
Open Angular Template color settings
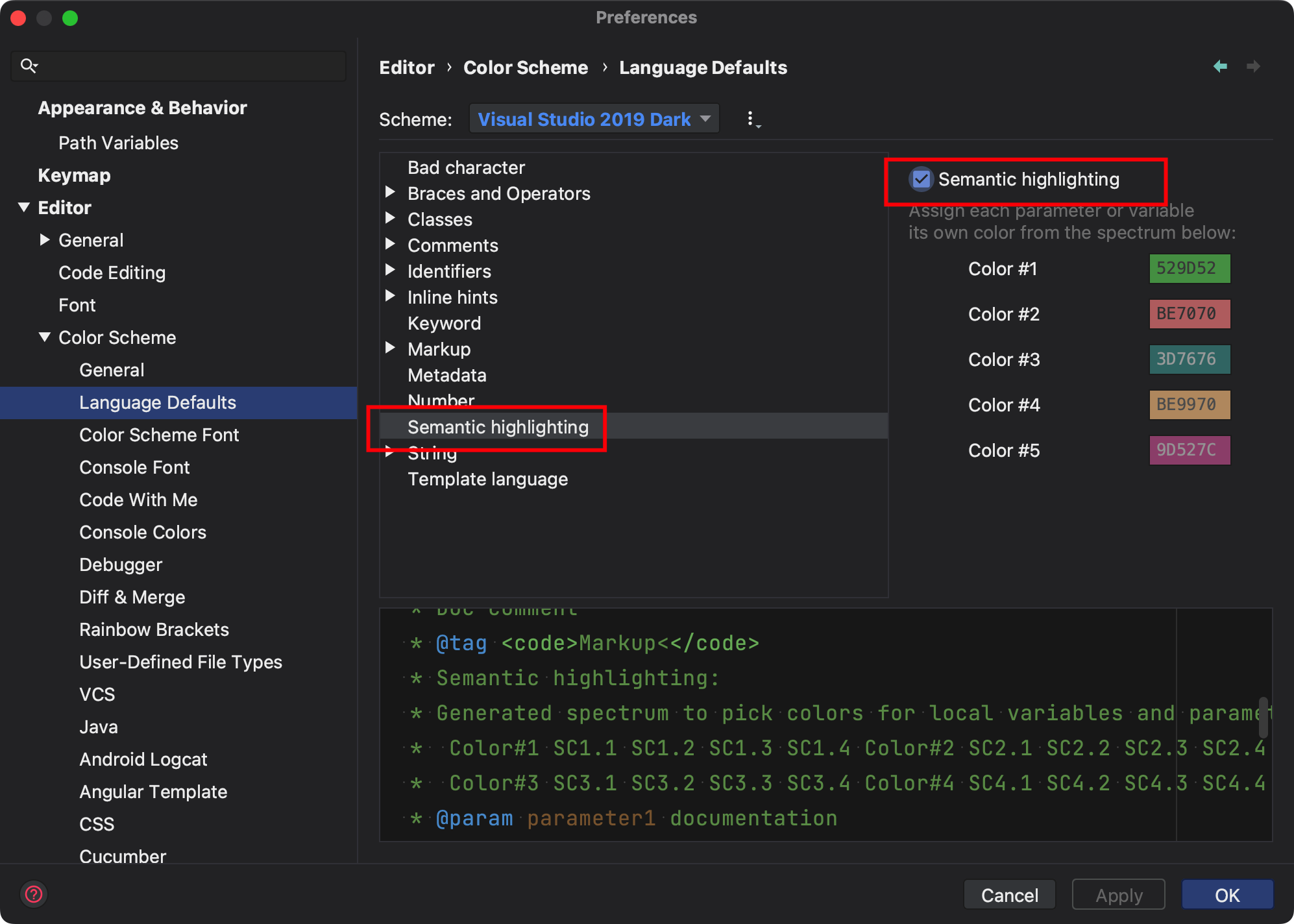point(153,792)
